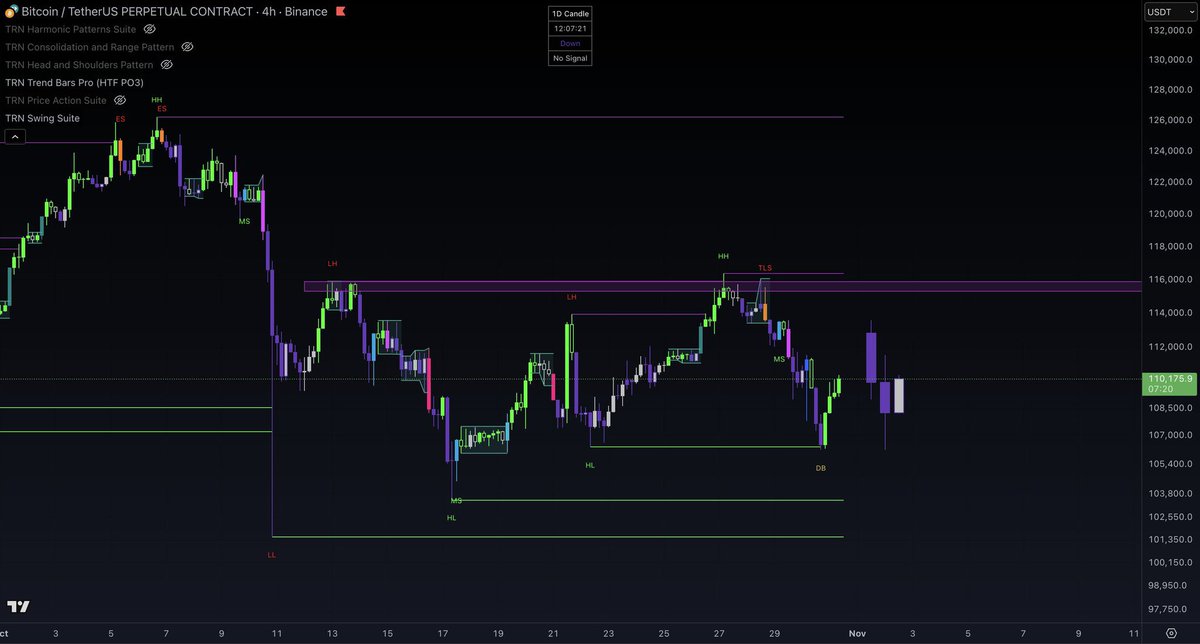Click the DB marker below the recent low

(821, 468)
